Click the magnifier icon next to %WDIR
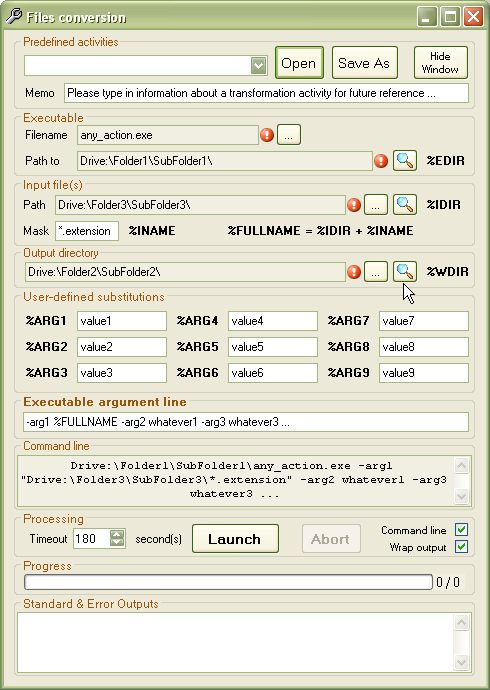This screenshot has height=690, width=490. point(405,272)
